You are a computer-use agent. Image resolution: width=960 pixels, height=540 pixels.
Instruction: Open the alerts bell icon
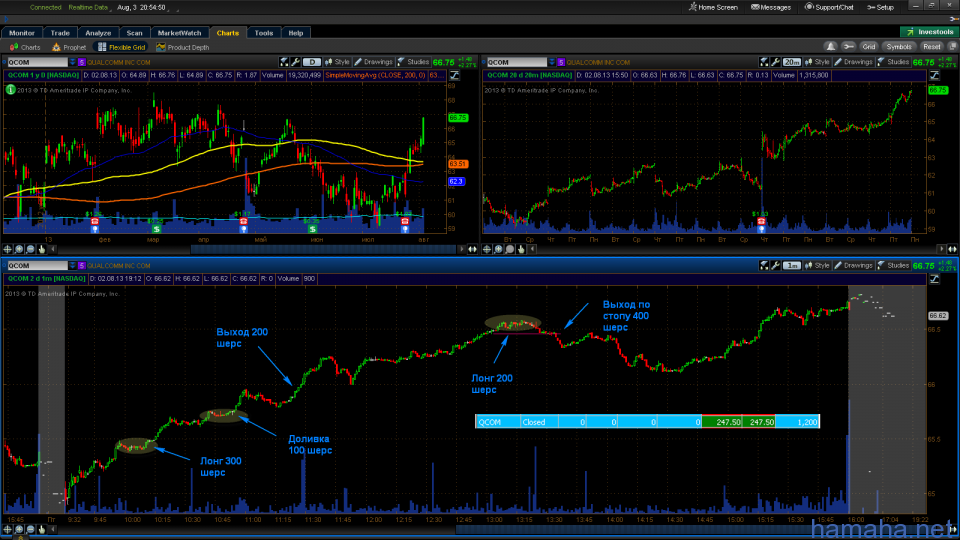[x=830, y=47]
